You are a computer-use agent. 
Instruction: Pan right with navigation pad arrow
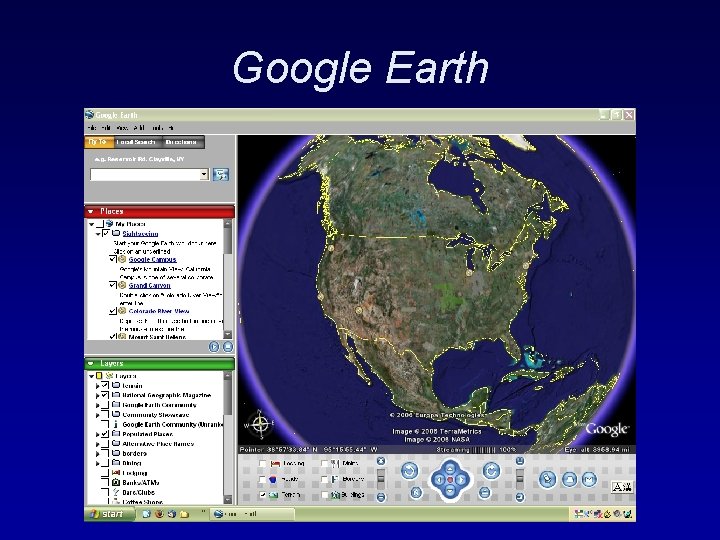pyautogui.click(x=461, y=479)
